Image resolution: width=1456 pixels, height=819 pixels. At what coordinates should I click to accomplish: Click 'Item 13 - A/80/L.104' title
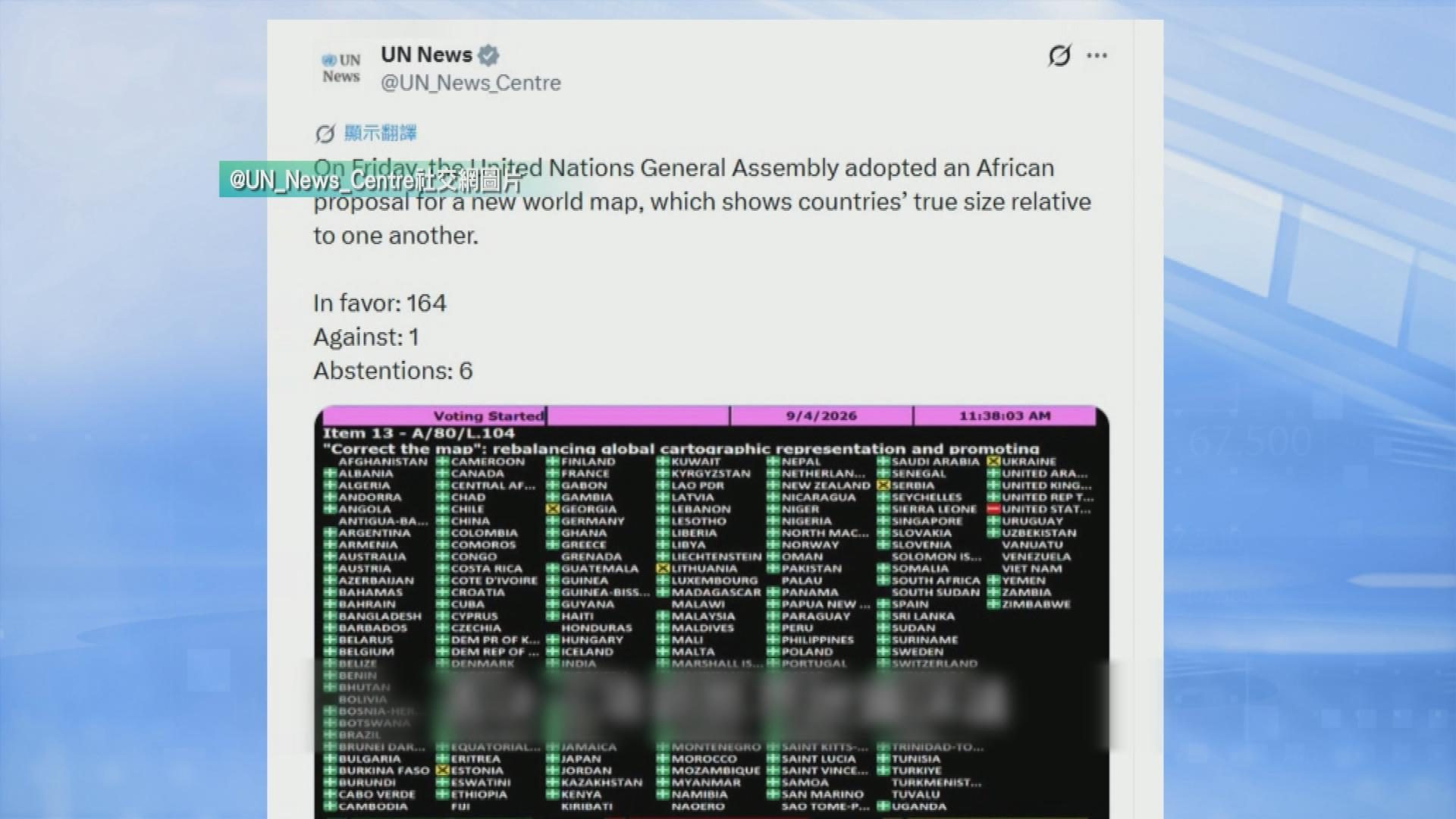pyautogui.click(x=419, y=433)
